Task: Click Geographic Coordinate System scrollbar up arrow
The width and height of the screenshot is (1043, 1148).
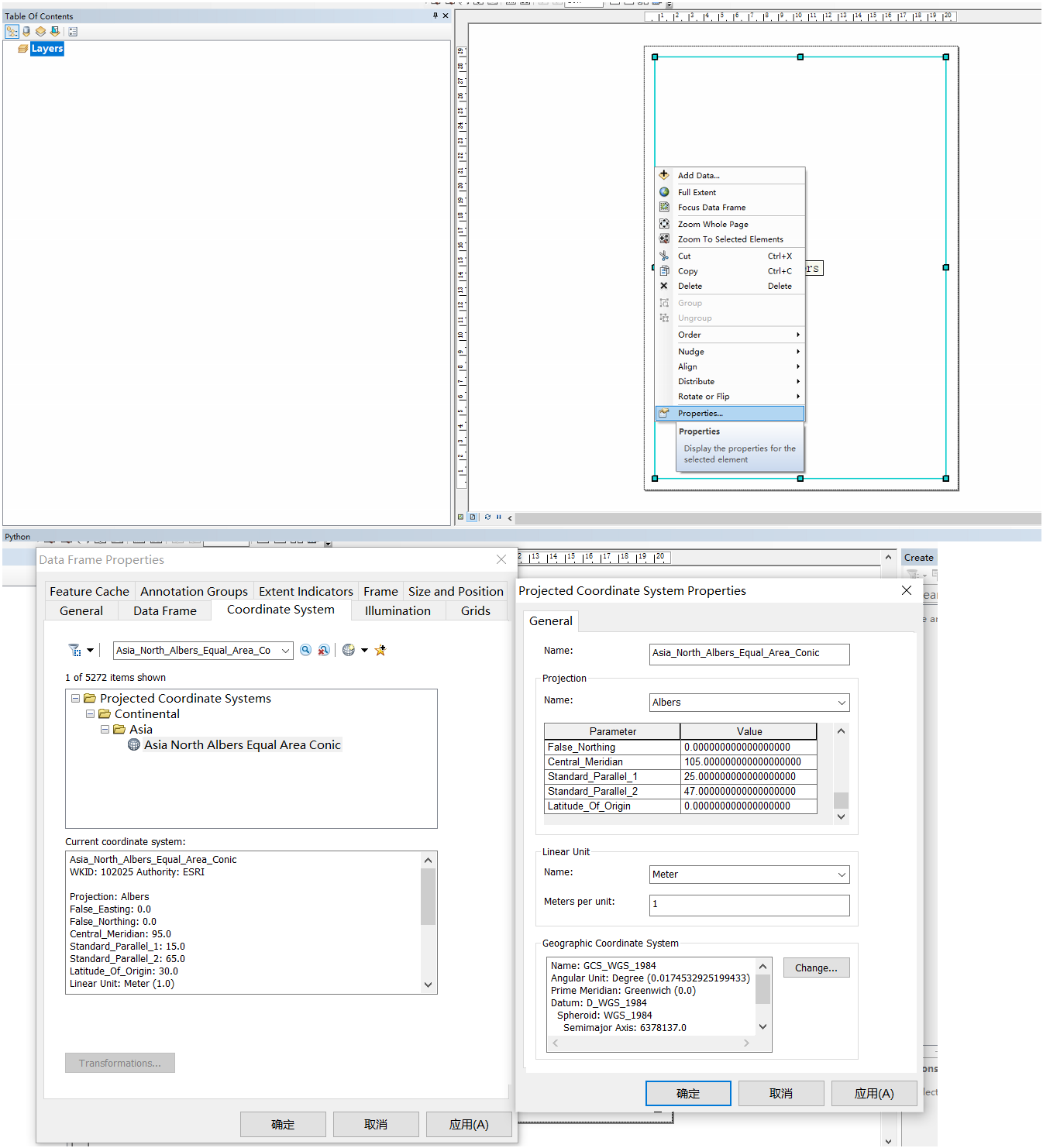Action: point(763,967)
